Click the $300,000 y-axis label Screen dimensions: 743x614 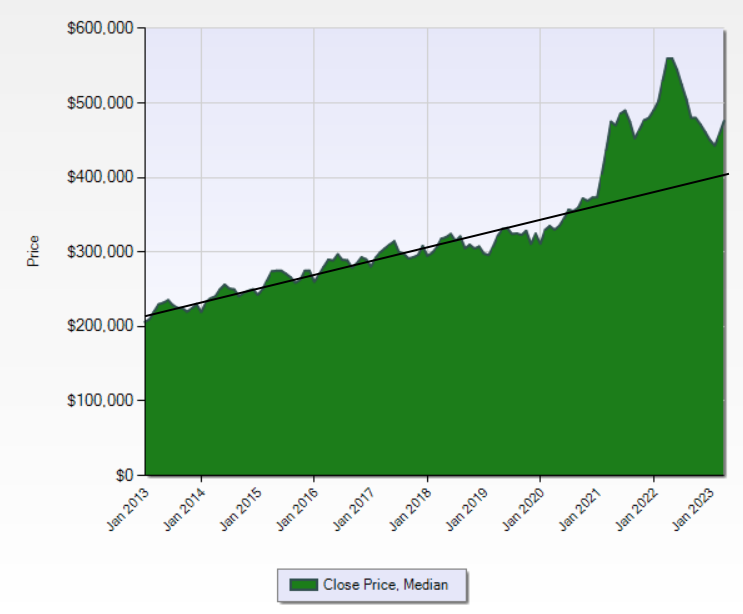coord(103,252)
